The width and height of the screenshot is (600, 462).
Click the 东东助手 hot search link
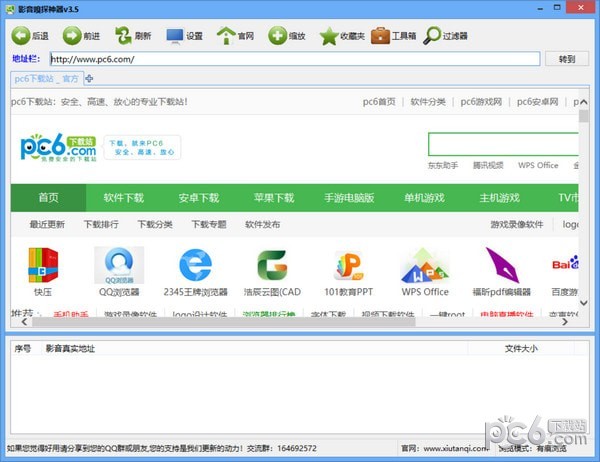tap(443, 165)
